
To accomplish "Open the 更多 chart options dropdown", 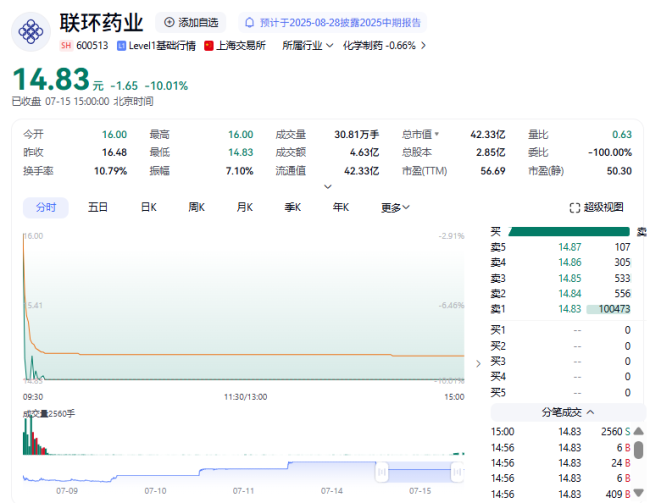I will click(x=395, y=207).
